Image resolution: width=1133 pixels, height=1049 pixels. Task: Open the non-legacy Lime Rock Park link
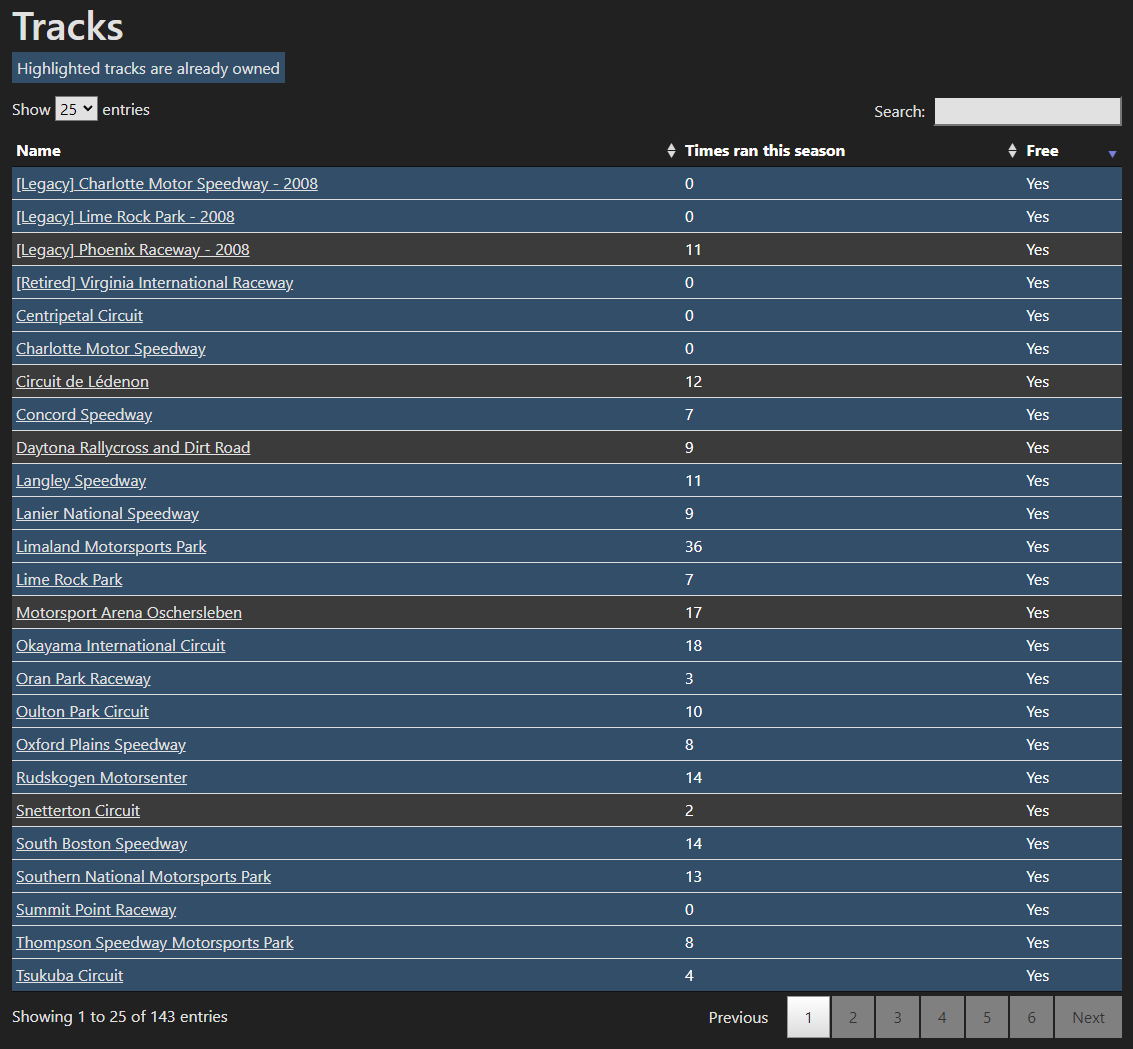click(69, 579)
